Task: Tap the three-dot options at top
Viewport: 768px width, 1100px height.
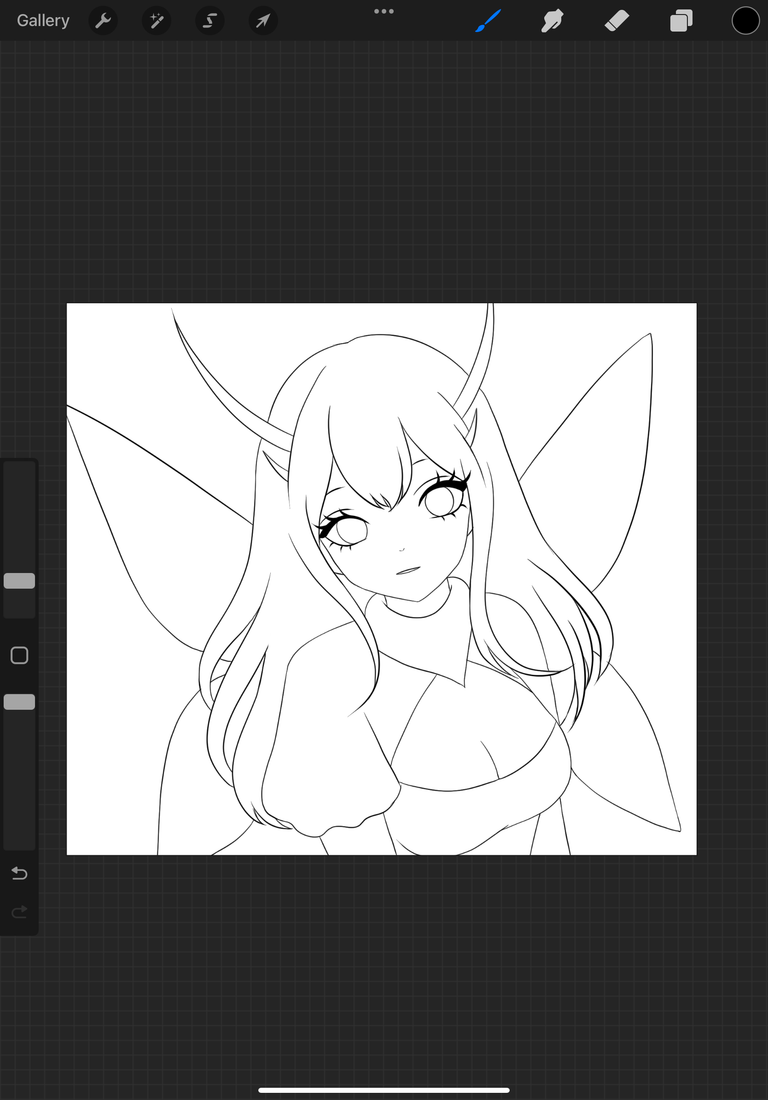Action: [384, 11]
